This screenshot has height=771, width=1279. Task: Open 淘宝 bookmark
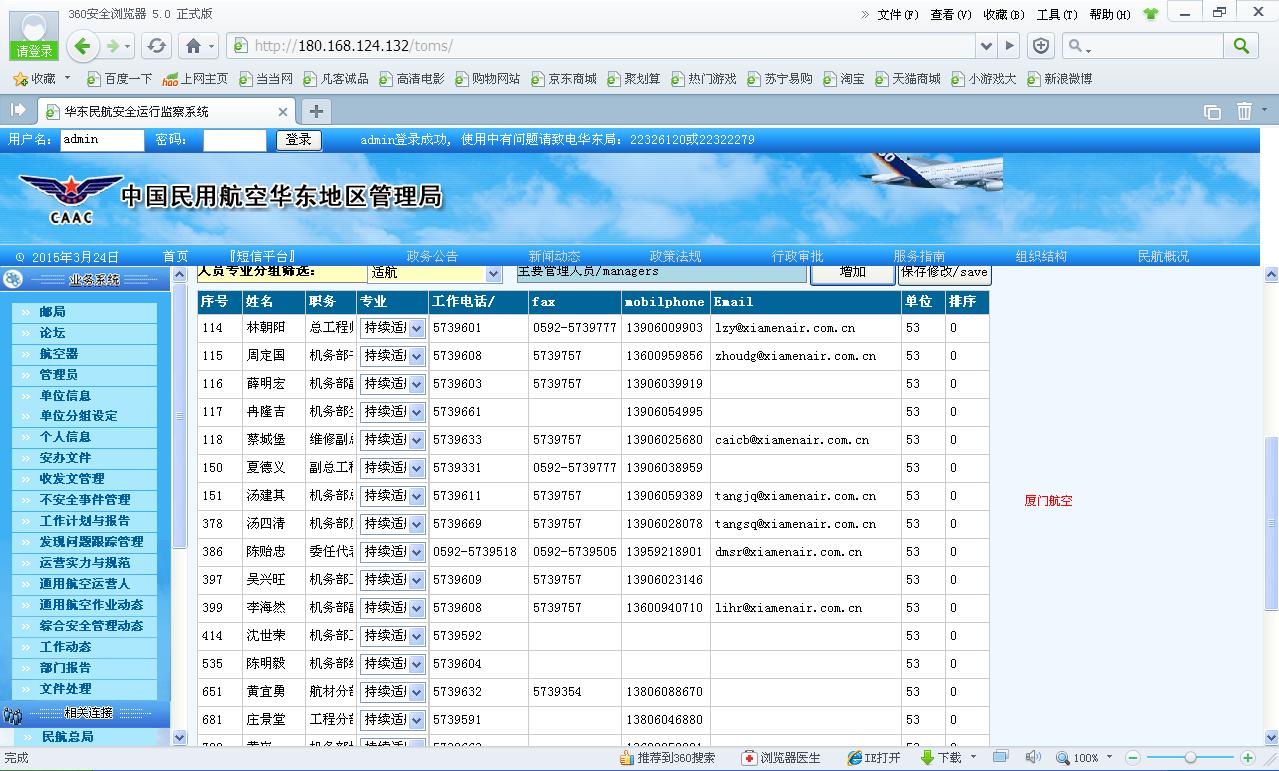coord(844,78)
